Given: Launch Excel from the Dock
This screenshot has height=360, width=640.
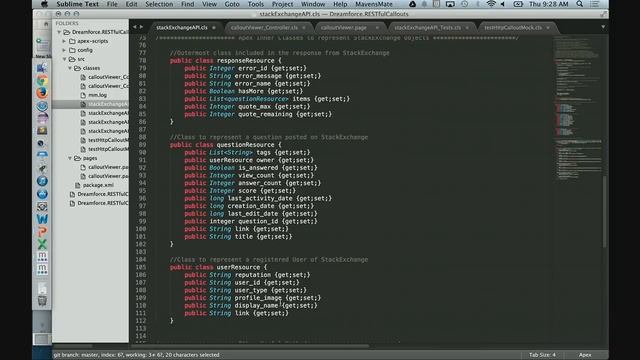Looking at the screenshot, I should point(42,244).
